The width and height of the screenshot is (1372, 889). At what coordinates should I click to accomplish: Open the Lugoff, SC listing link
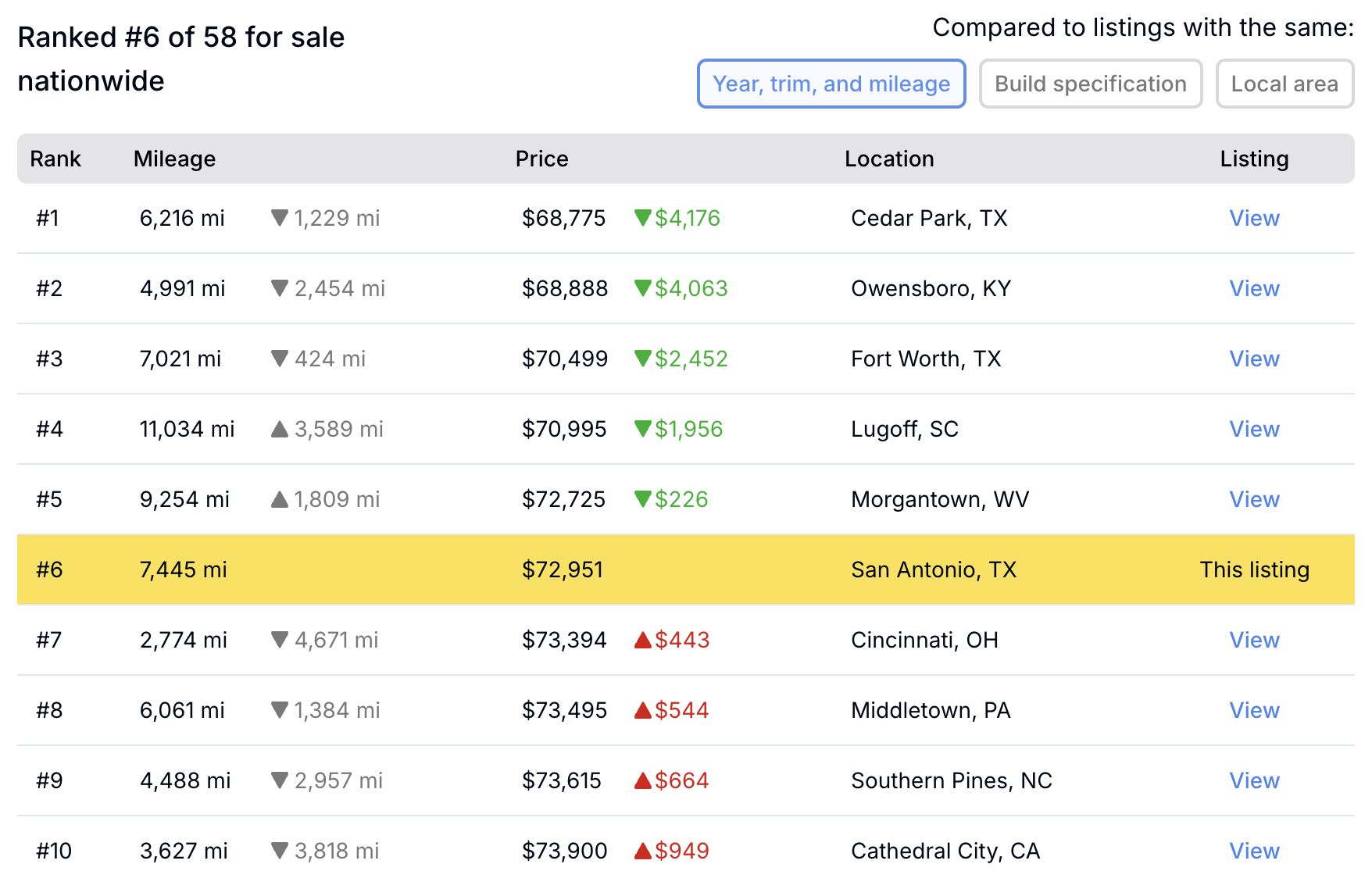(1254, 429)
